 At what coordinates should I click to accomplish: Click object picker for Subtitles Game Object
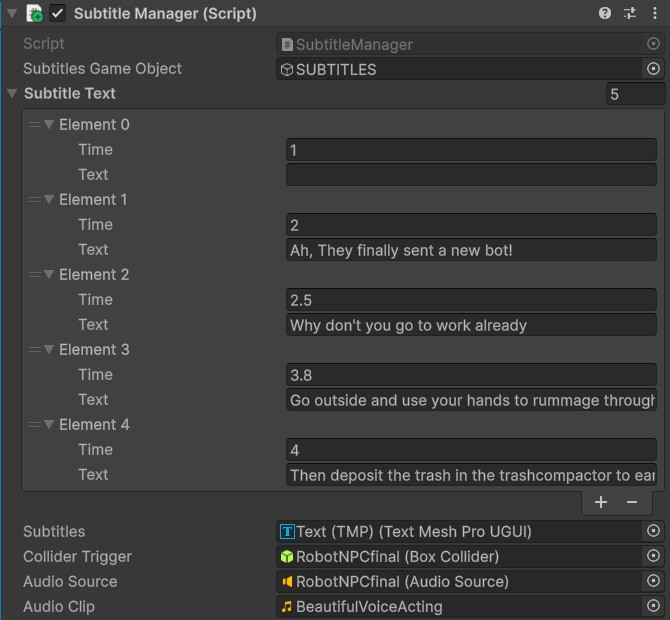click(653, 68)
